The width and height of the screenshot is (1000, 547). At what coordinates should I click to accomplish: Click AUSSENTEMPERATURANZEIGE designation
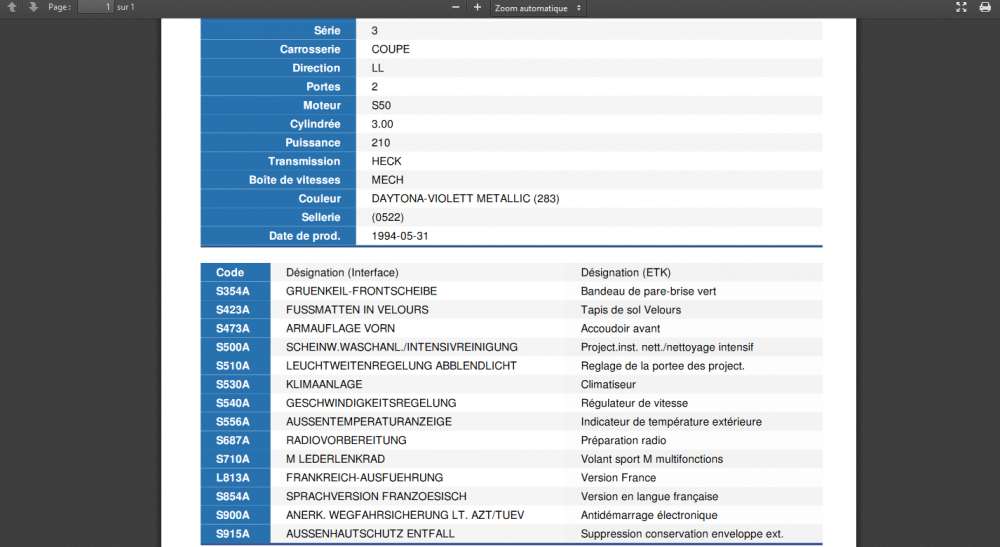pyautogui.click(x=369, y=422)
